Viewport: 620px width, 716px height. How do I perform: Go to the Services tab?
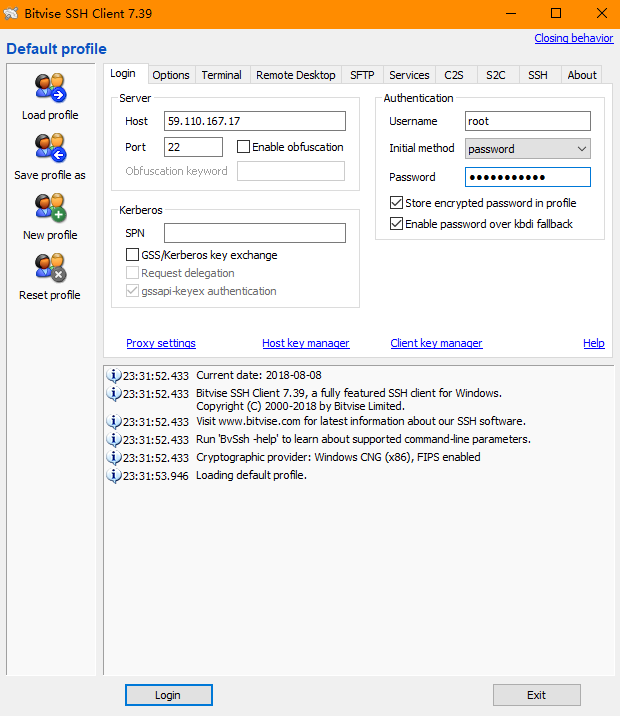coord(409,75)
